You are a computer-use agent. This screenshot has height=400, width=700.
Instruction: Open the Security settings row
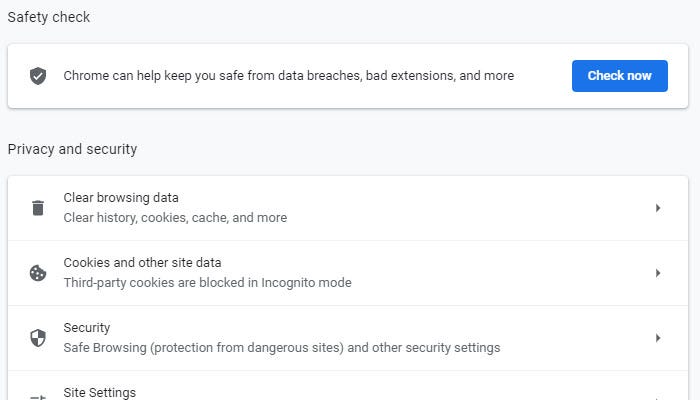click(x=87, y=328)
